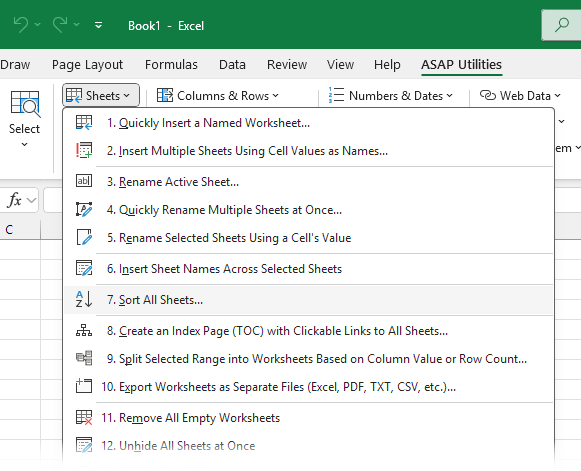Go to the View tab
This screenshot has width=581, height=471.
(341, 64)
